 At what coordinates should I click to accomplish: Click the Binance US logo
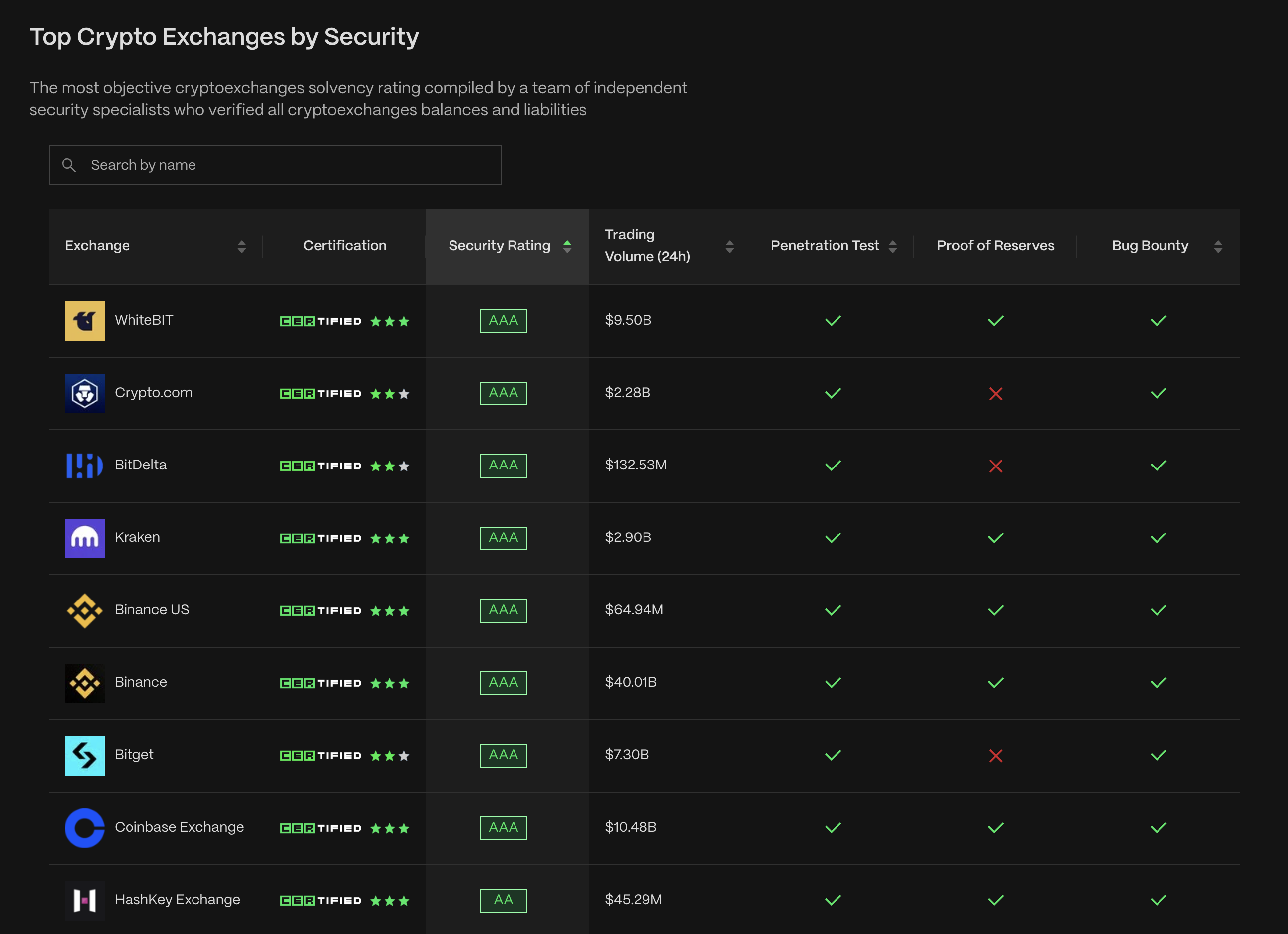click(84, 611)
